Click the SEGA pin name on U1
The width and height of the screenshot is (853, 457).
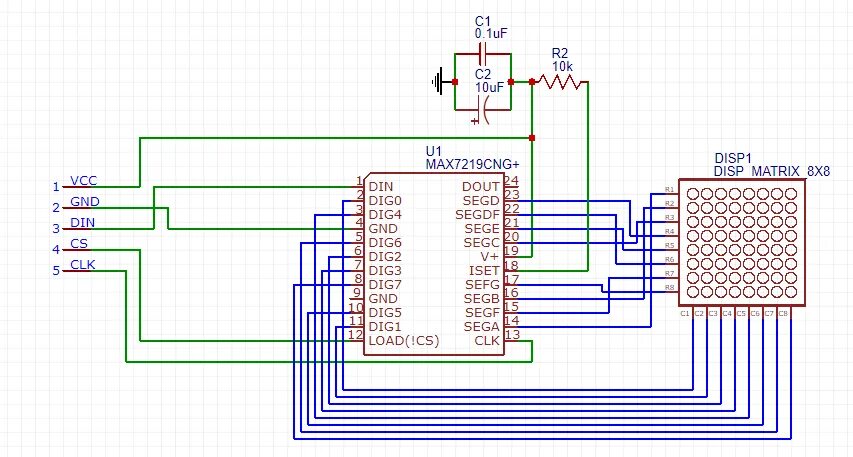pyautogui.click(x=481, y=327)
